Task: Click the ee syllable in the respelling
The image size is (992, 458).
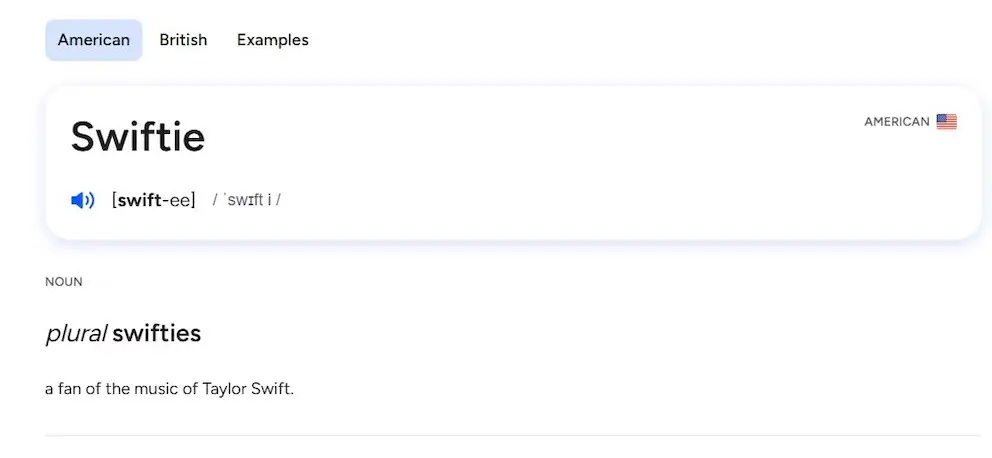Action: pos(179,200)
